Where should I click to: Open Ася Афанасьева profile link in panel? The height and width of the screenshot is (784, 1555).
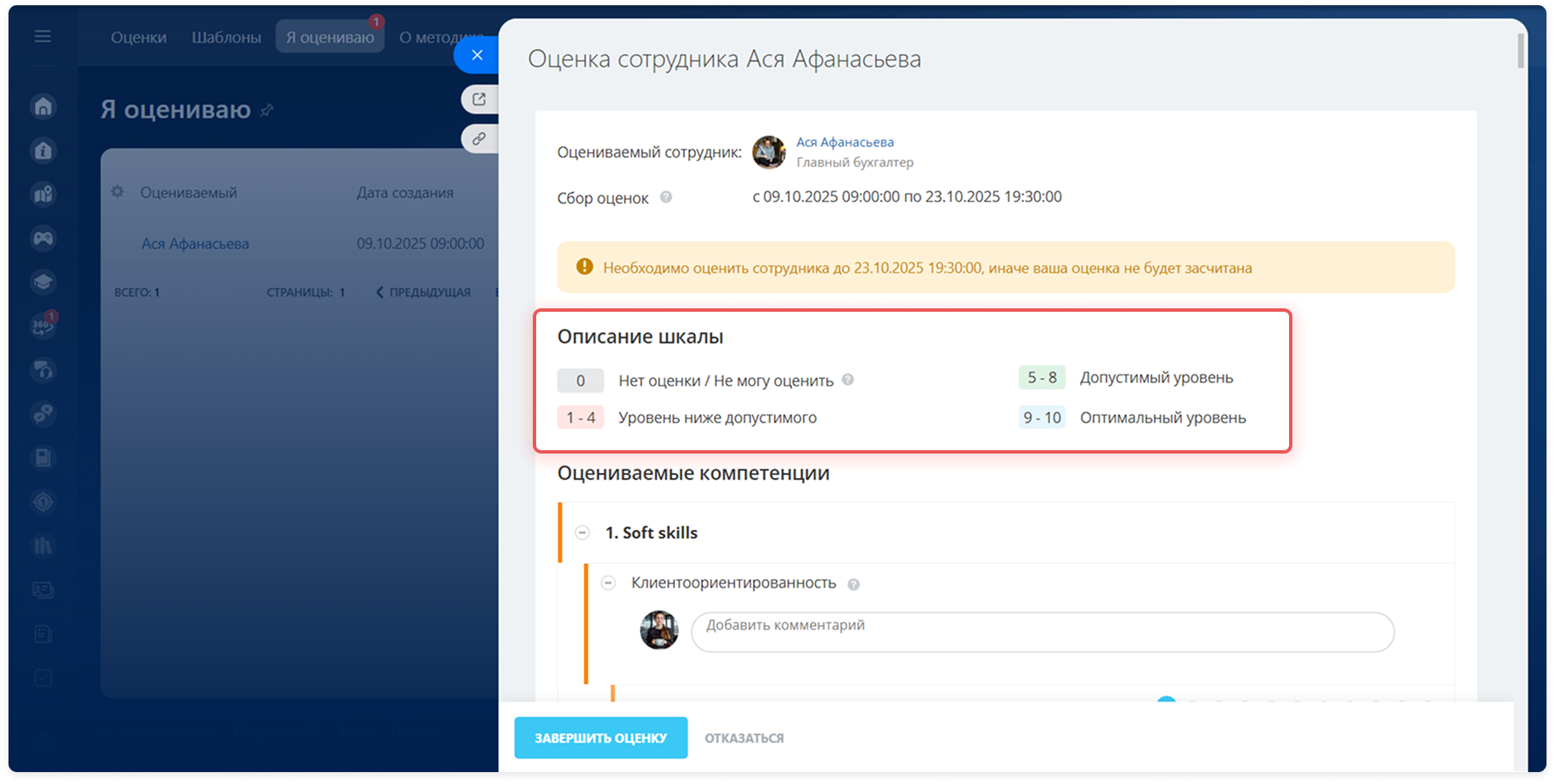coord(845,142)
